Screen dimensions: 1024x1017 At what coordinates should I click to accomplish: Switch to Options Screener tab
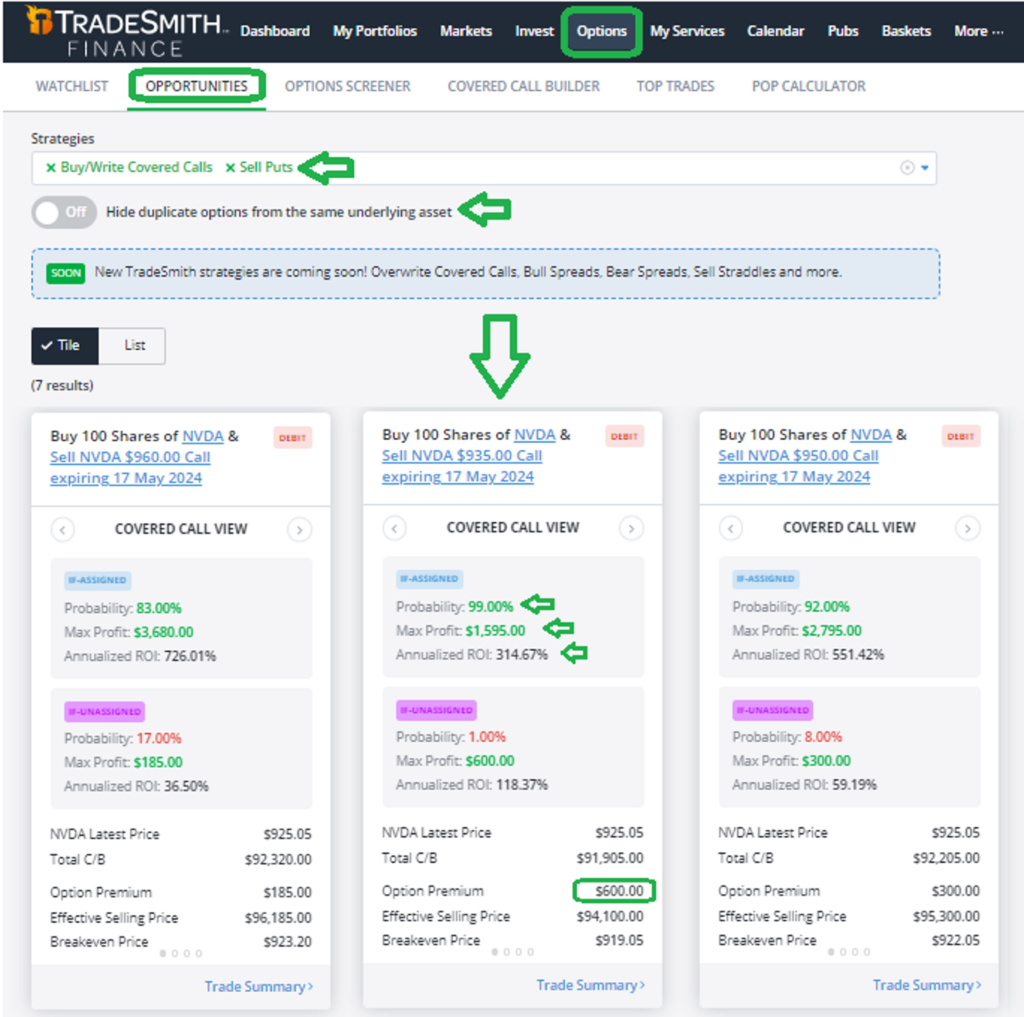(x=347, y=86)
